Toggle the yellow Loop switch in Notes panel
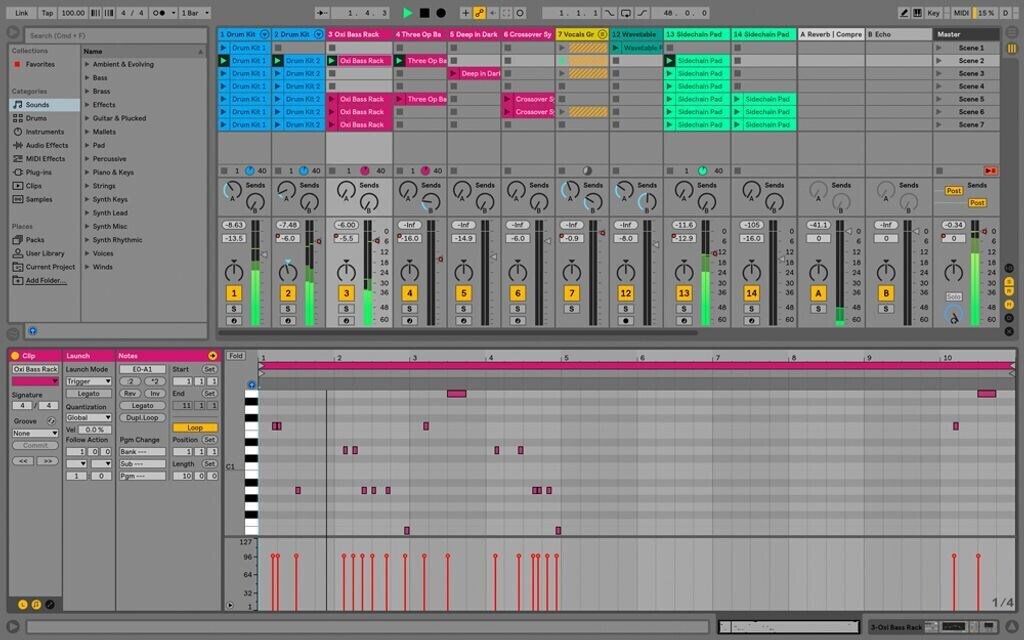 [194, 428]
